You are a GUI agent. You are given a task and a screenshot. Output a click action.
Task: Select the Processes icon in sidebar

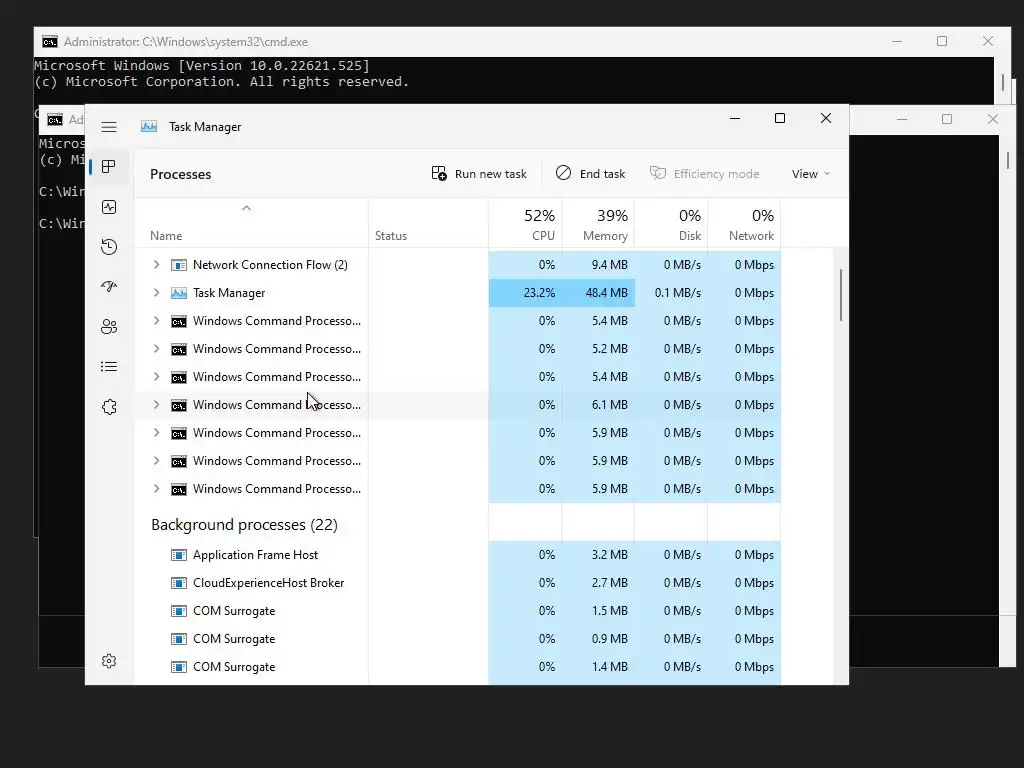pos(109,167)
